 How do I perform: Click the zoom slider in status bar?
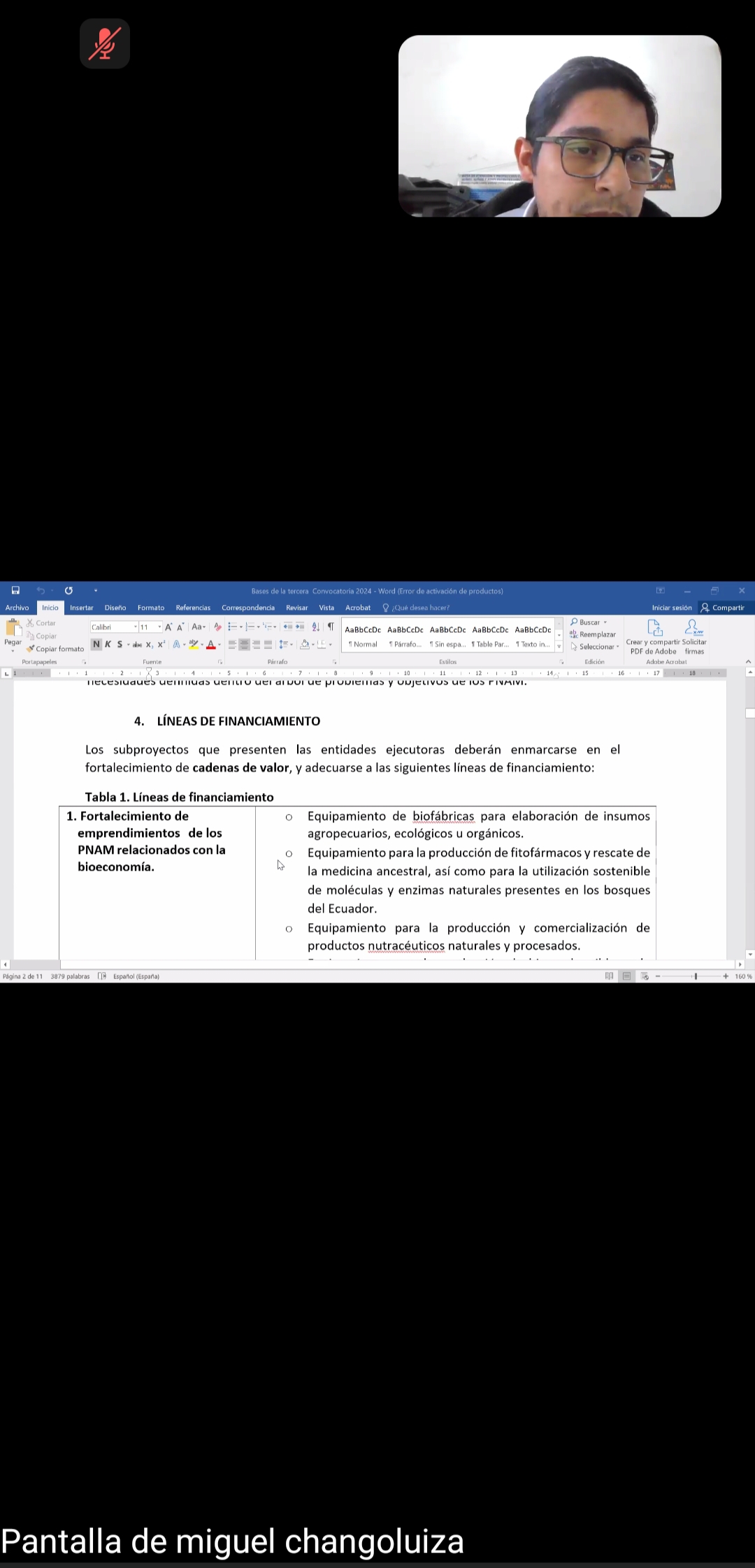tap(695, 976)
